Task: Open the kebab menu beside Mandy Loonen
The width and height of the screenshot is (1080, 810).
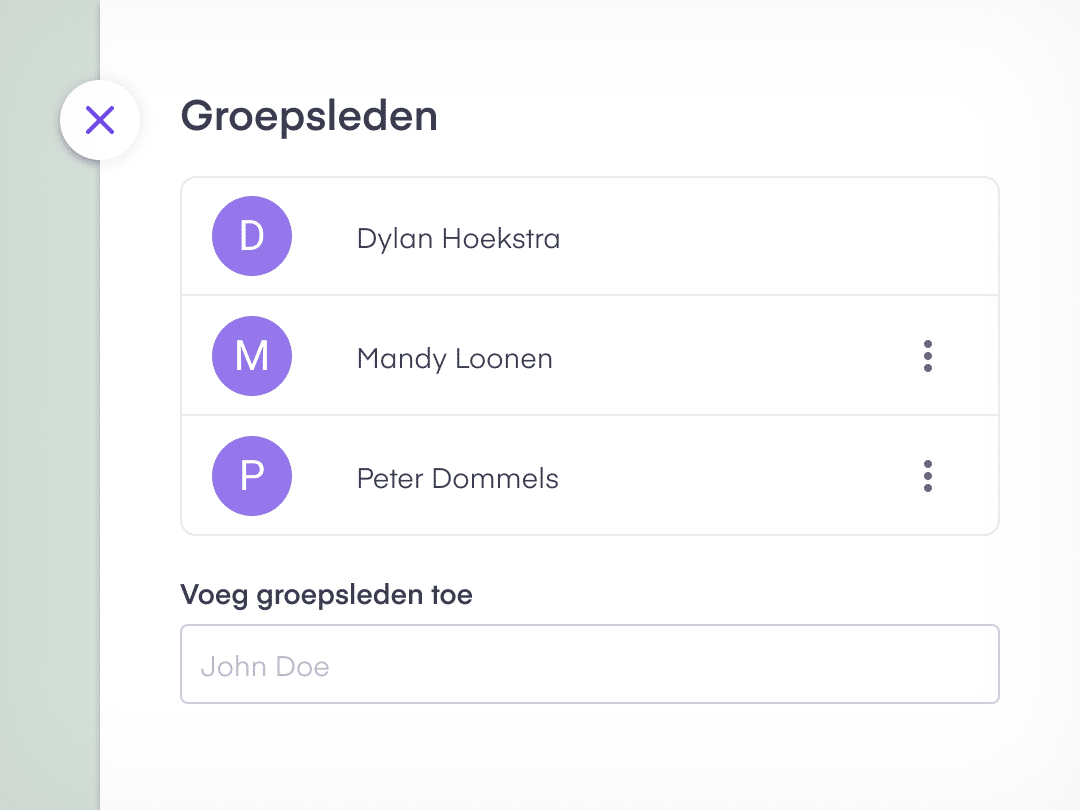Action: click(927, 356)
